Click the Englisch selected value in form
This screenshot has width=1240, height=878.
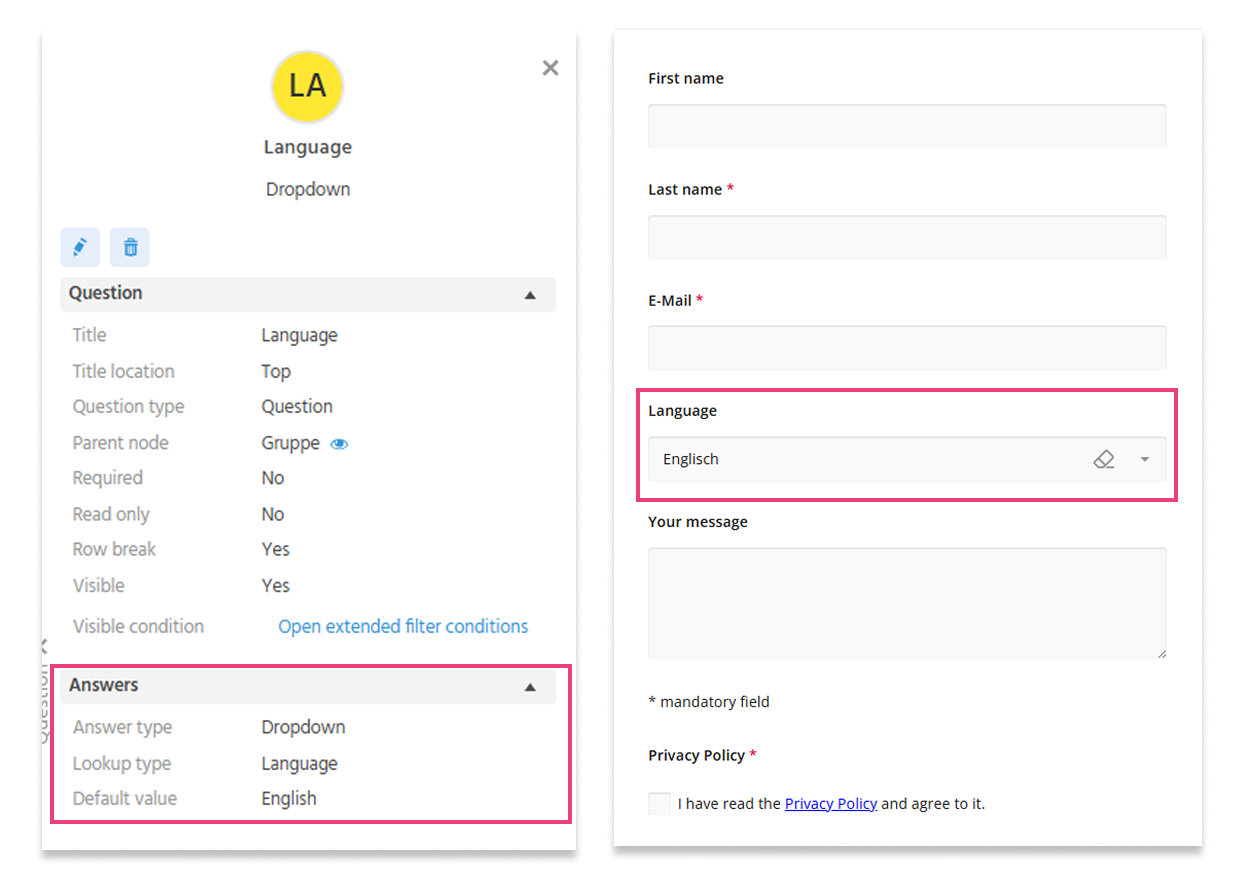pos(691,460)
